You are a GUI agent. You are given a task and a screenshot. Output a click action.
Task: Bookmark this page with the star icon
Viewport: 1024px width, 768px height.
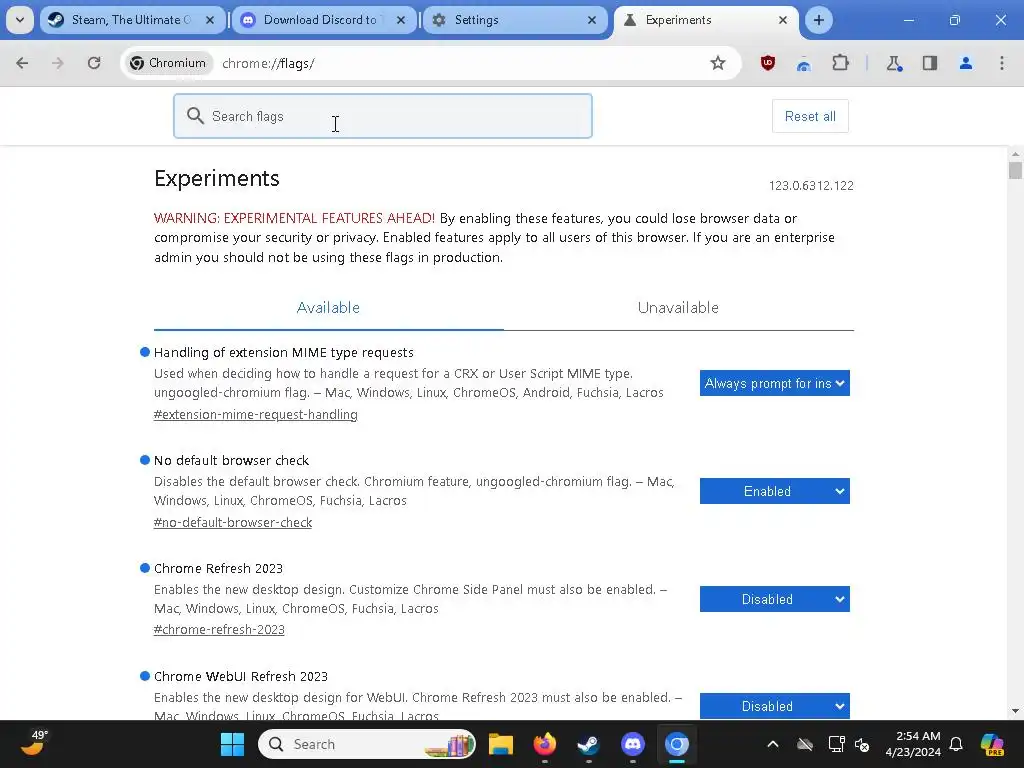[x=718, y=63]
